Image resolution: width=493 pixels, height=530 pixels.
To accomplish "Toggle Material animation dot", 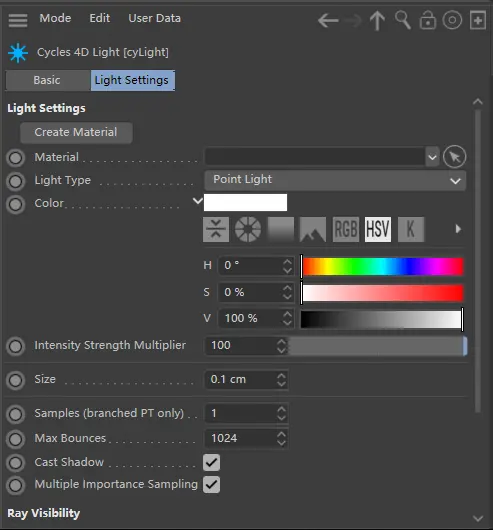I will pyautogui.click(x=16, y=158).
